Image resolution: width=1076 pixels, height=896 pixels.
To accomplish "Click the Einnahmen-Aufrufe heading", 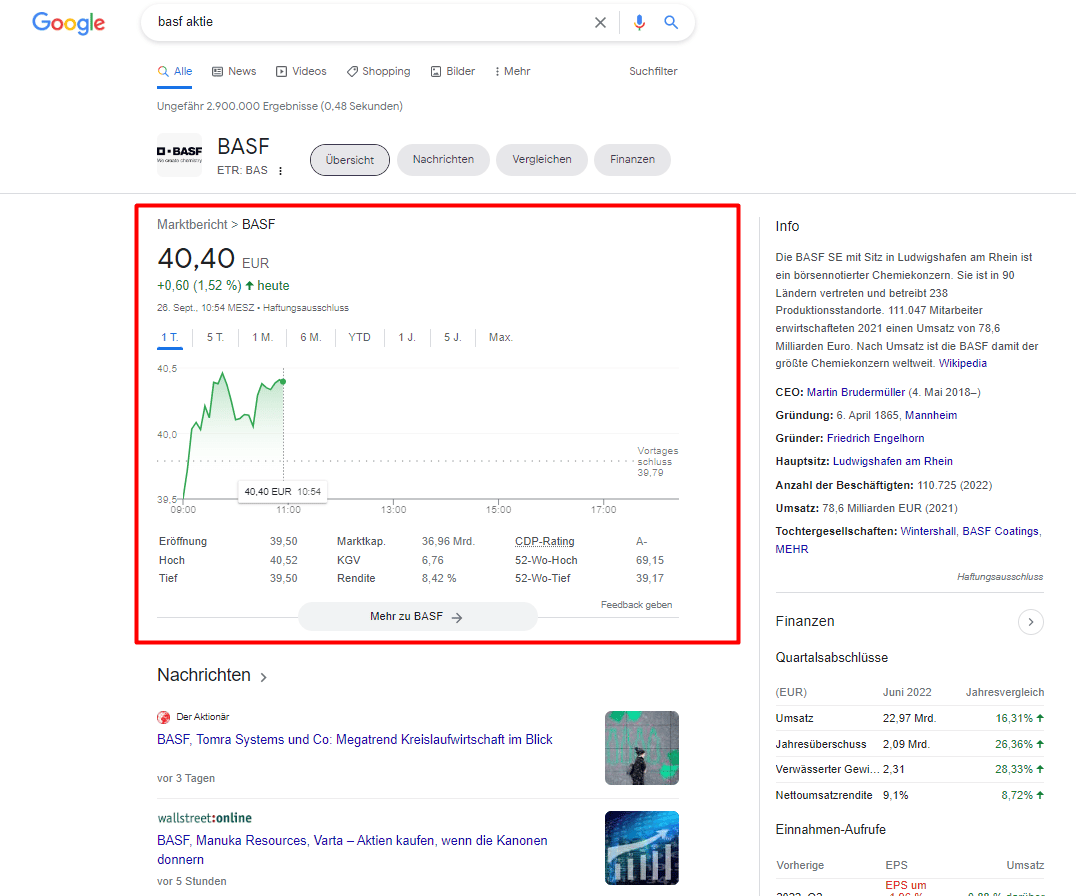I will pyautogui.click(x=830, y=829).
